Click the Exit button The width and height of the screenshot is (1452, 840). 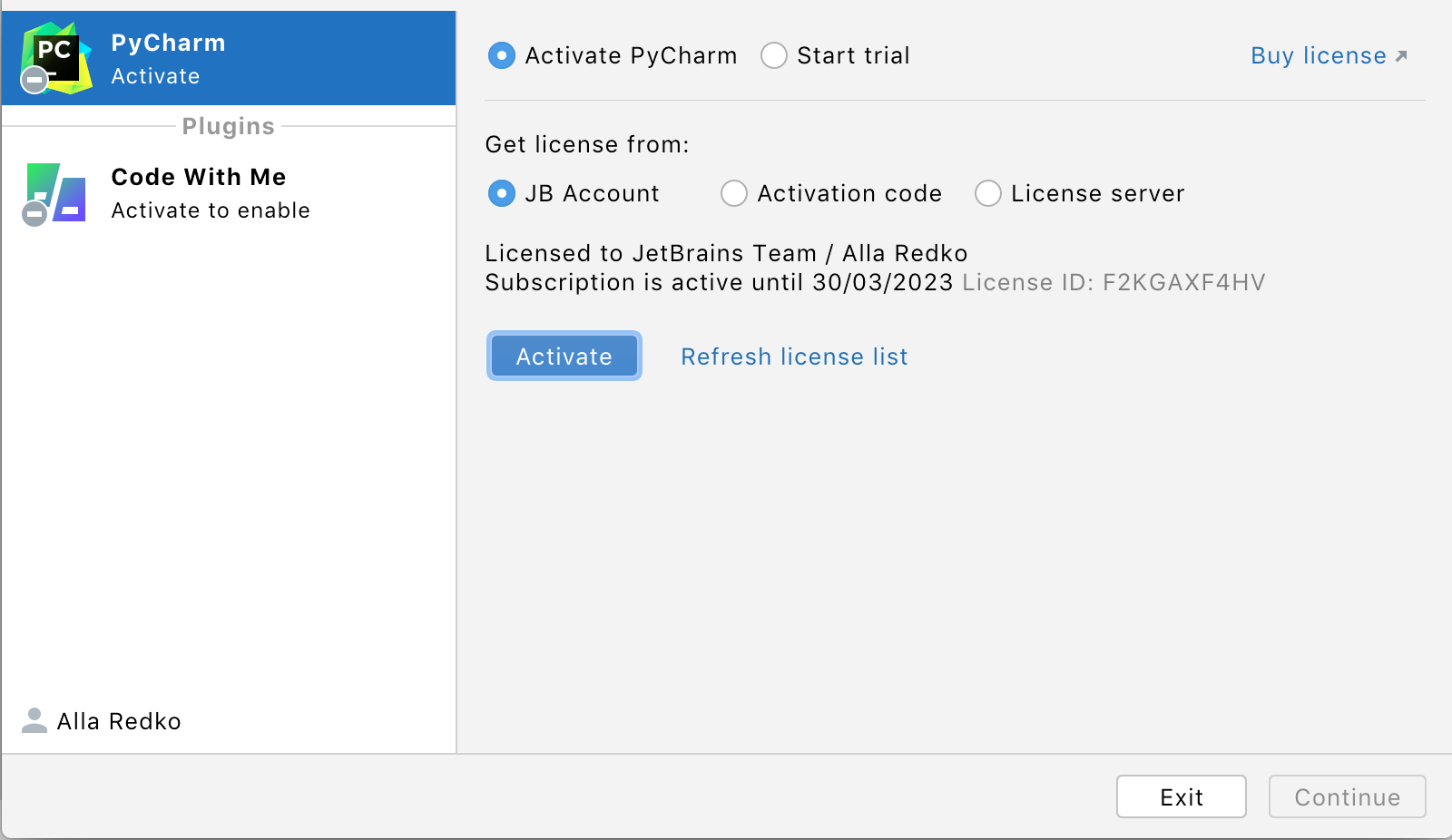pyautogui.click(x=1182, y=796)
